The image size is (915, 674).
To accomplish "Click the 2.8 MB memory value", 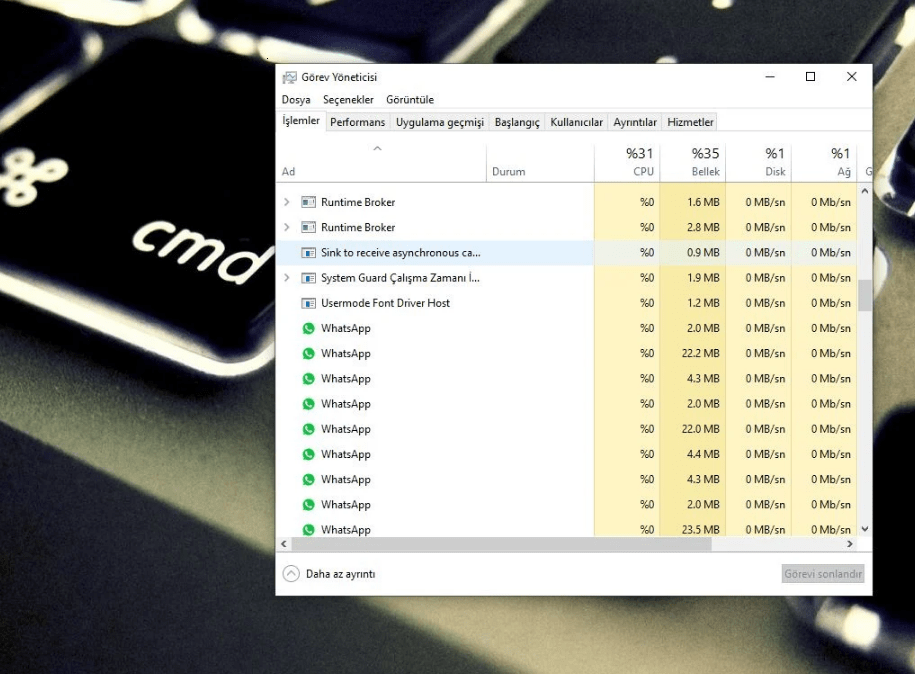I will (703, 227).
